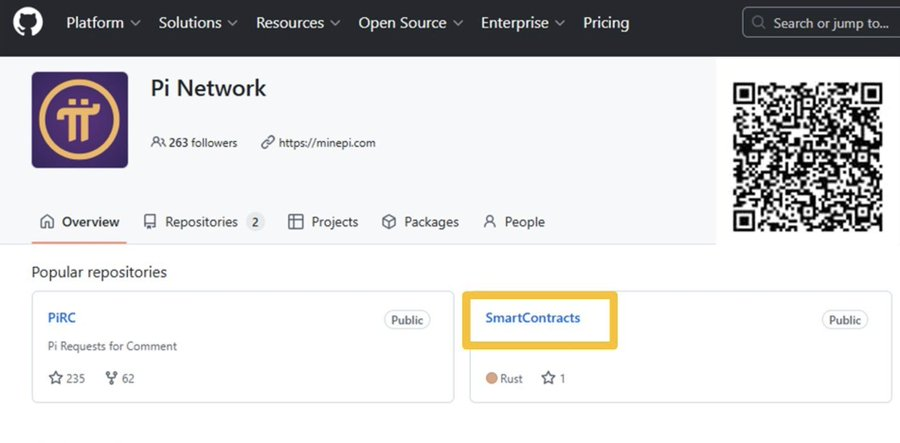Open the Projects tab

[x=323, y=222]
